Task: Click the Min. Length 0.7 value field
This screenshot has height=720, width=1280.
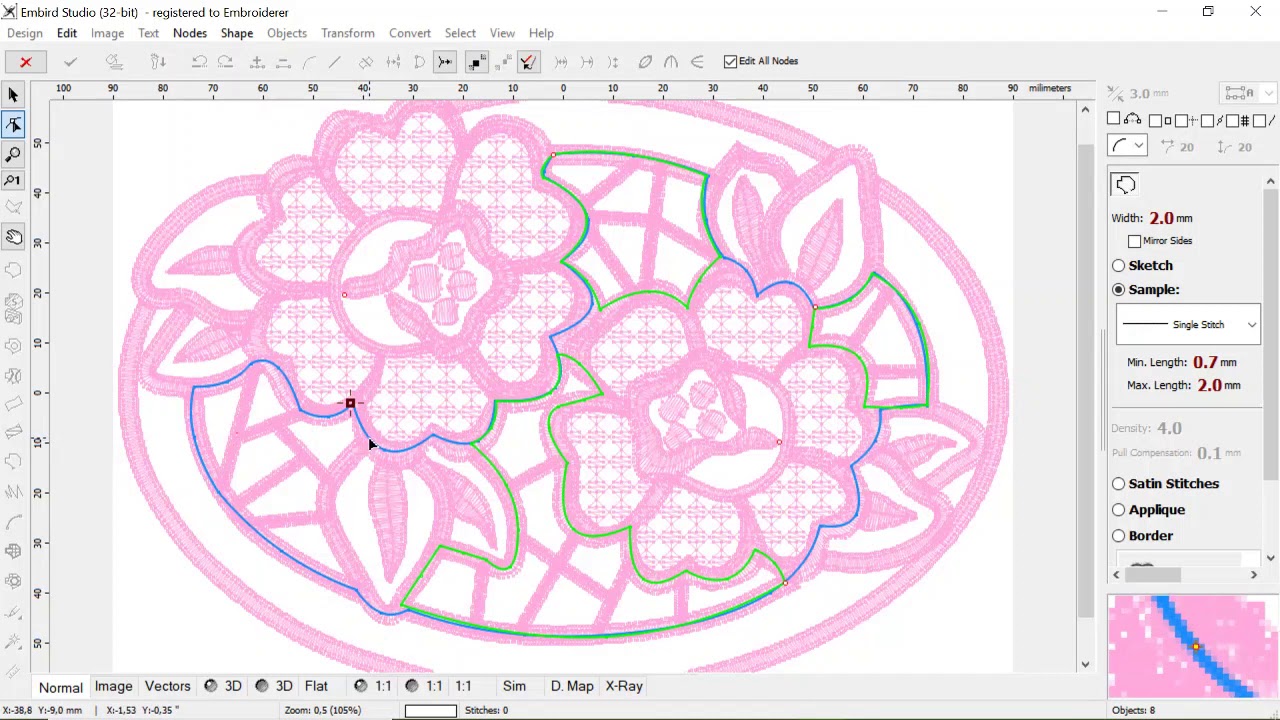Action: [1204, 362]
